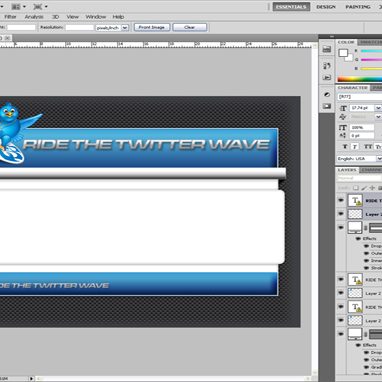Hide the top RIDE THE text layer

[341, 200]
